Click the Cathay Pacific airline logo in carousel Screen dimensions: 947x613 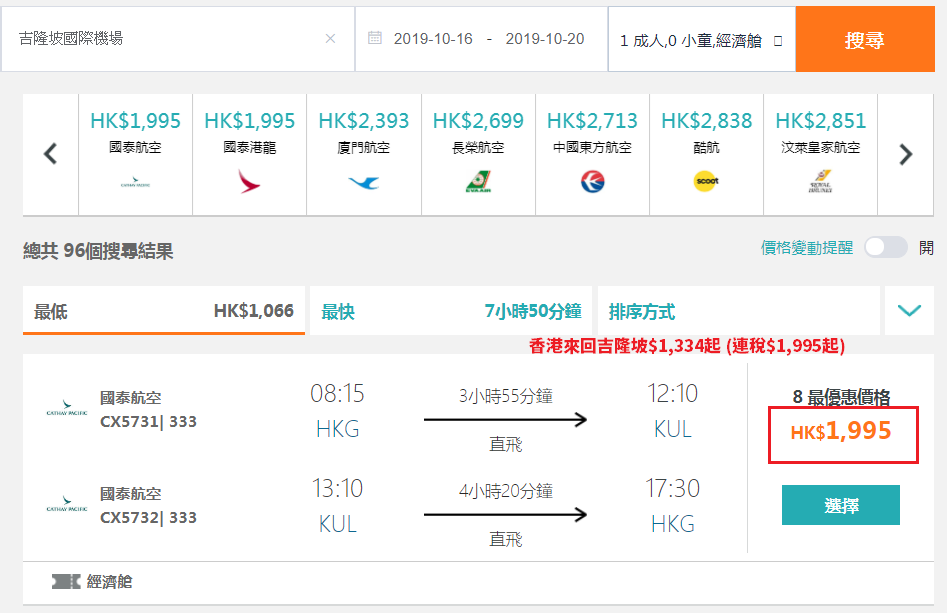pos(135,182)
